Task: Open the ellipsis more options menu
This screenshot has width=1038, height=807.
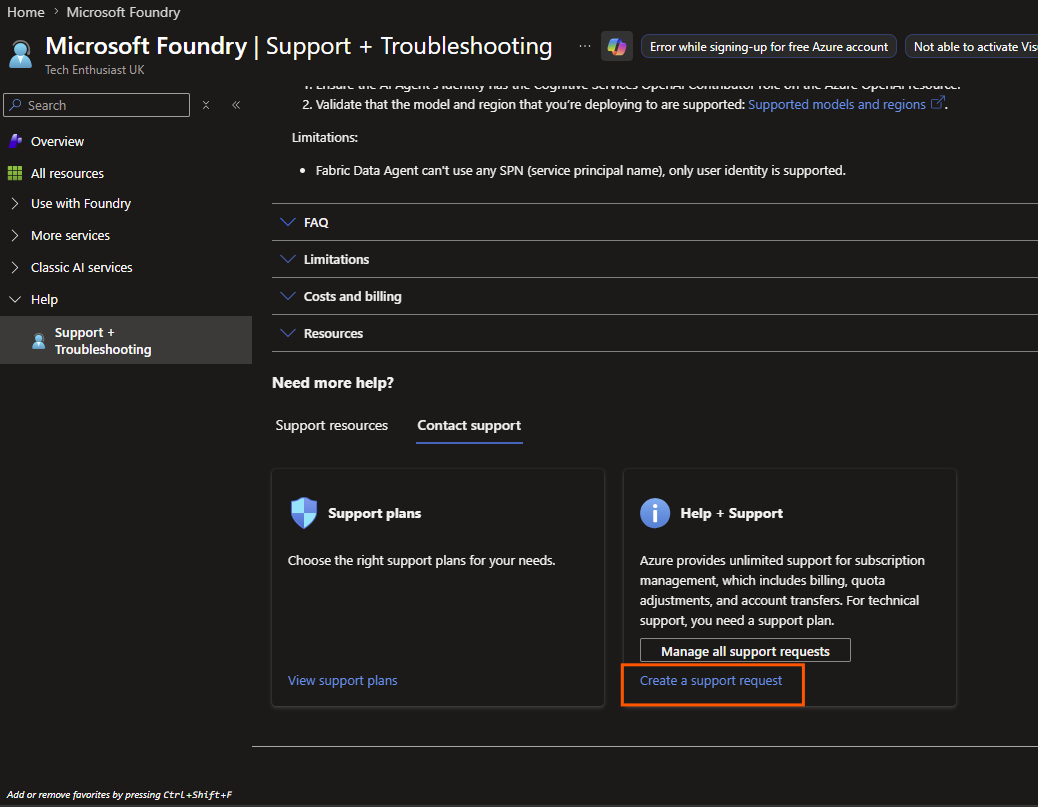Action: pos(585,46)
